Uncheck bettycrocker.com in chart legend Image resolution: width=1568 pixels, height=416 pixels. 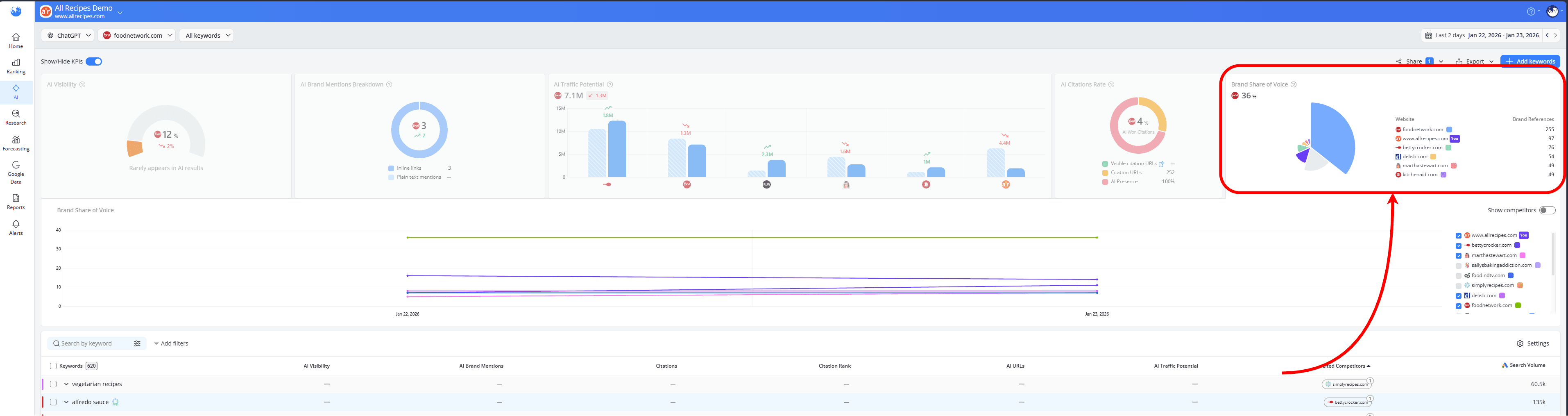coord(1459,246)
